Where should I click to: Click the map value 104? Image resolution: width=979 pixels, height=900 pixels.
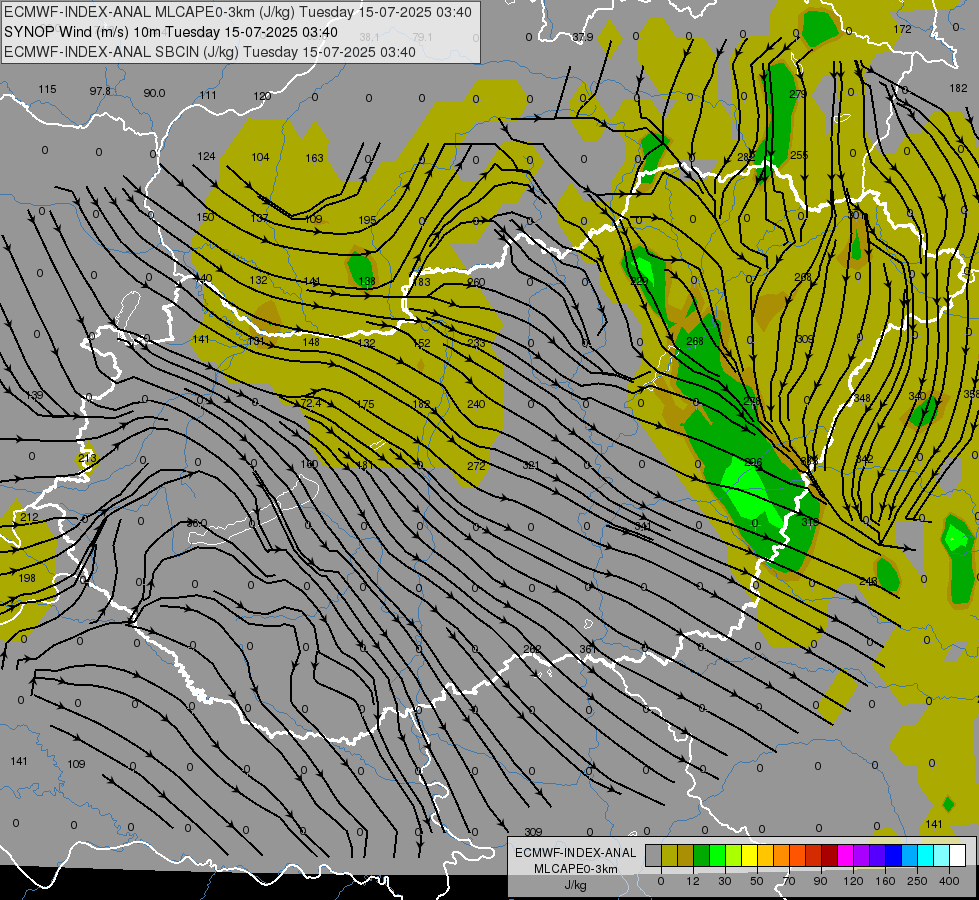point(260,157)
